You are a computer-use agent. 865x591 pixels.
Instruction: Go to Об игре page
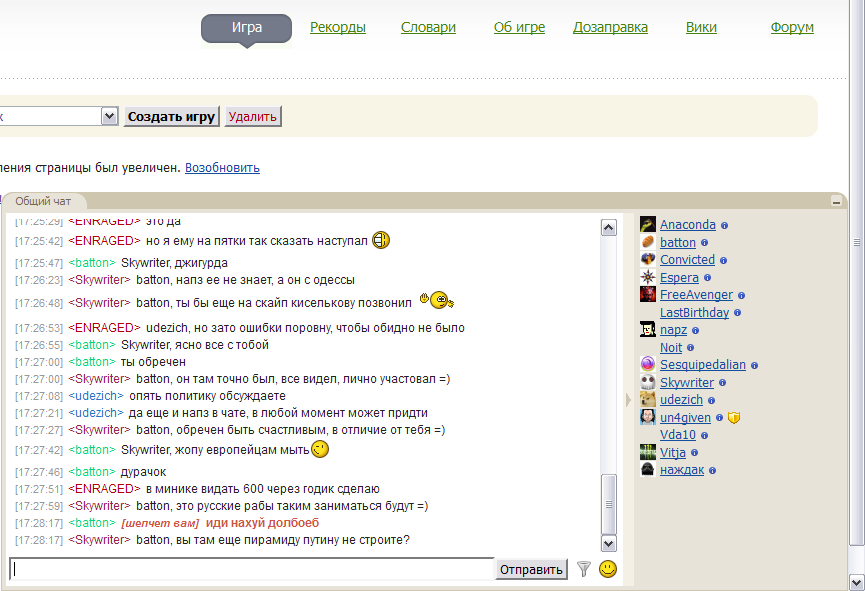click(519, 27)
